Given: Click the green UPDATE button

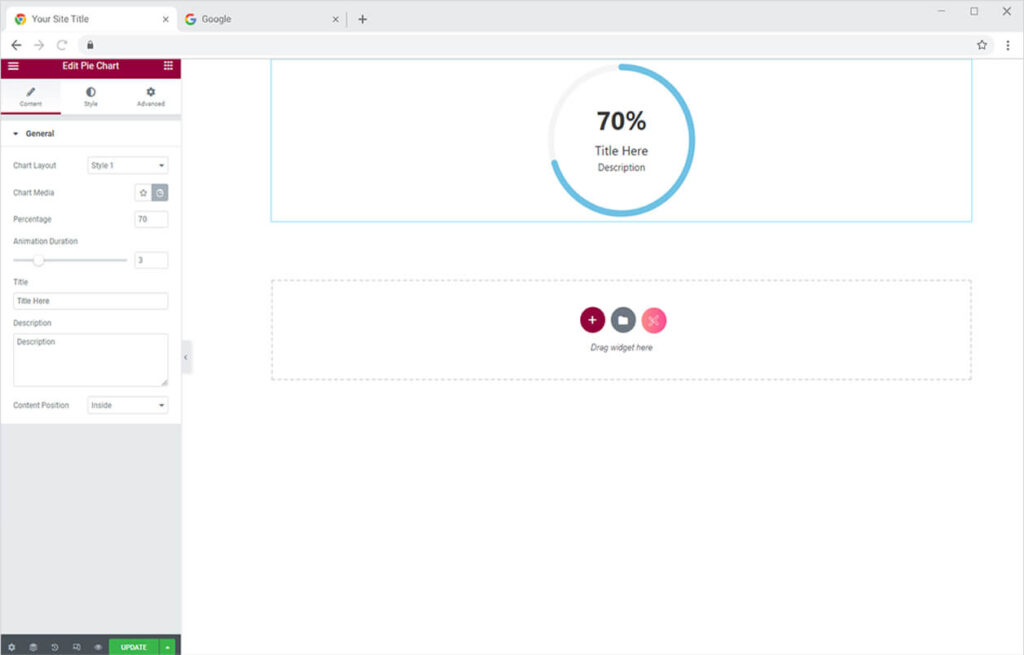Looking at the screenshot, I should point(134,647).
